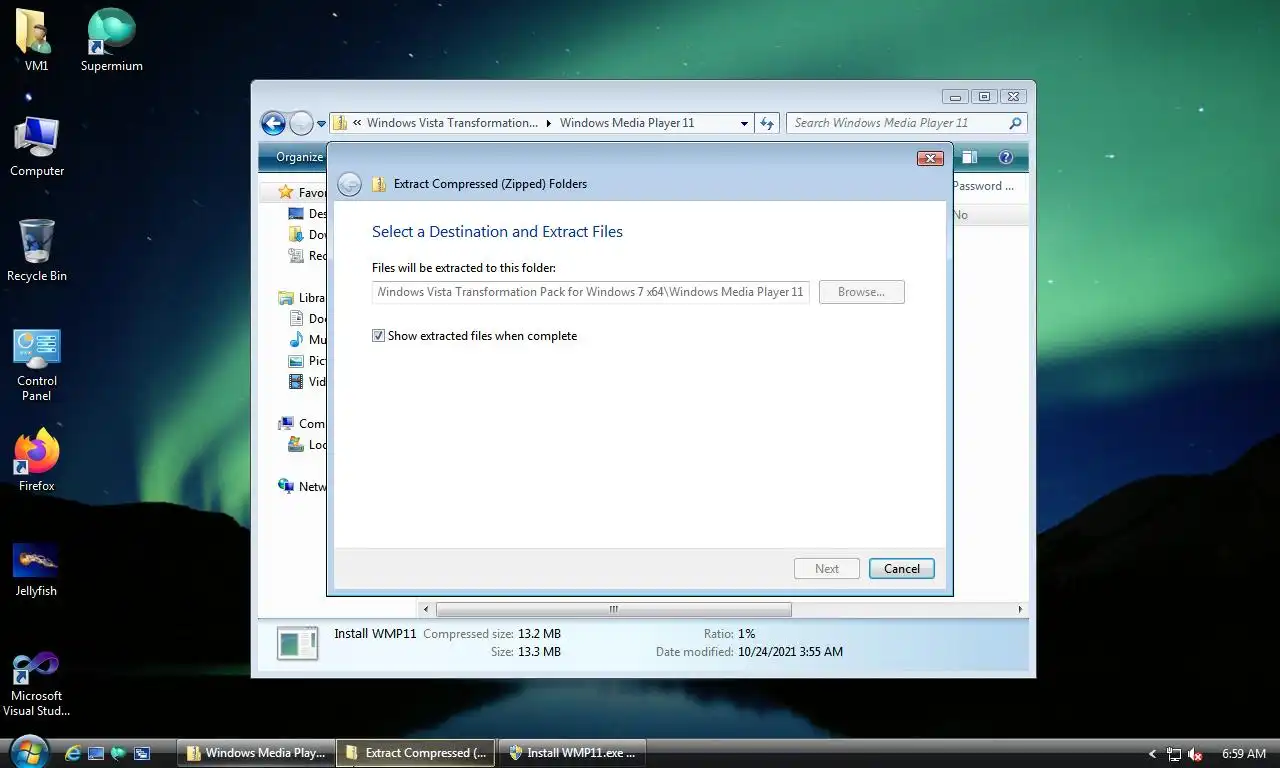The width and height of the screenshot is (1280, 768).
Task: Open the Explorer recent pages dropdown arrow
Action: 321,124
